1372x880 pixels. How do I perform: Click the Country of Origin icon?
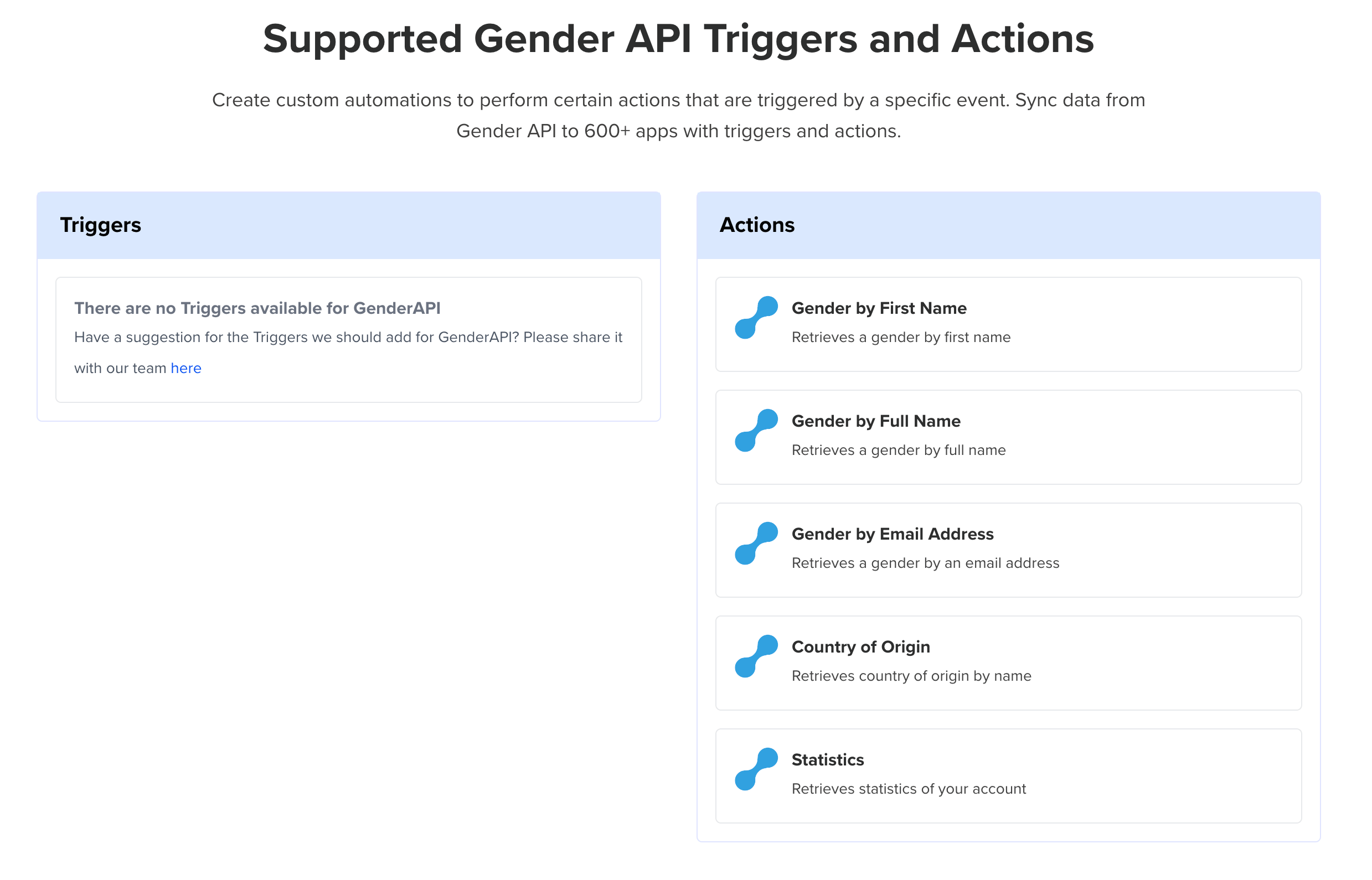756,656
